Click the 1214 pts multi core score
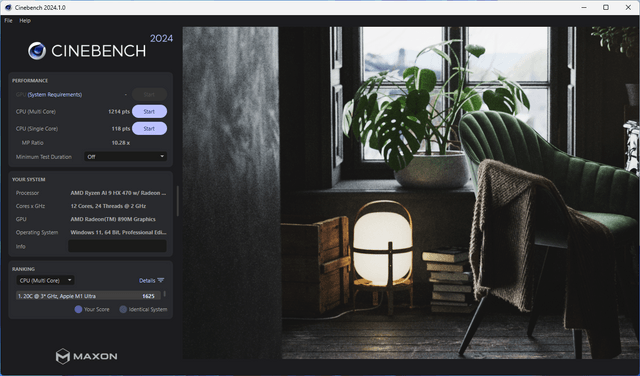Screen dimensions: 640x376 (119, 111)
